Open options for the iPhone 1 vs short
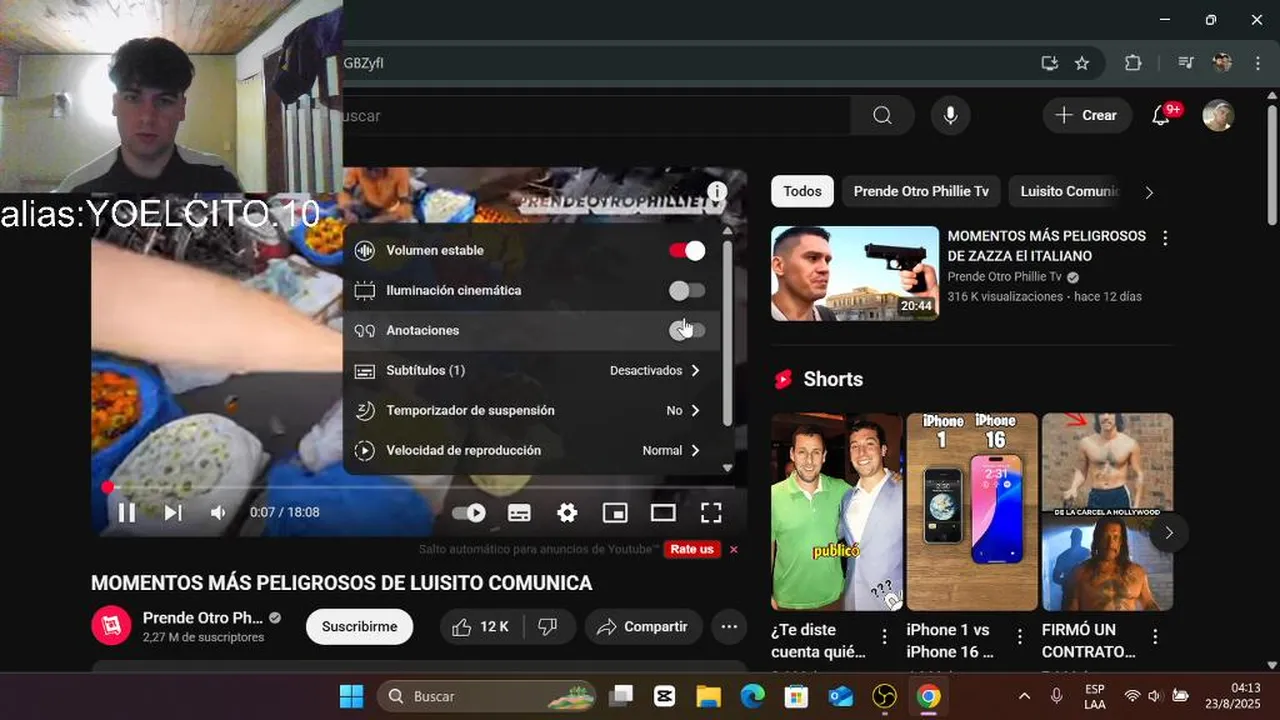The width and height of the screenshot is (1280, 720). point(1019,637)
